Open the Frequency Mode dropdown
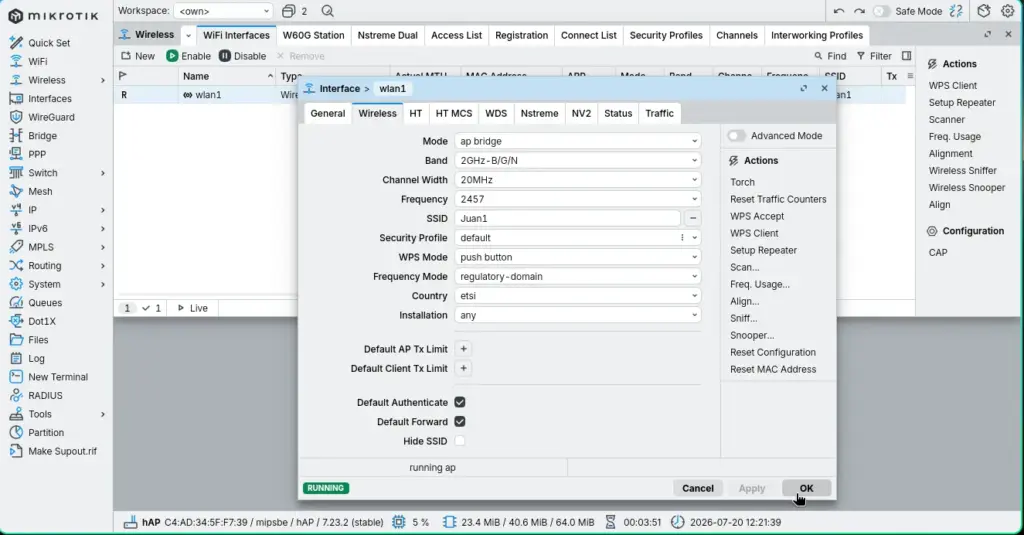This screenshot has width=1024, height=535. [578, 276]
